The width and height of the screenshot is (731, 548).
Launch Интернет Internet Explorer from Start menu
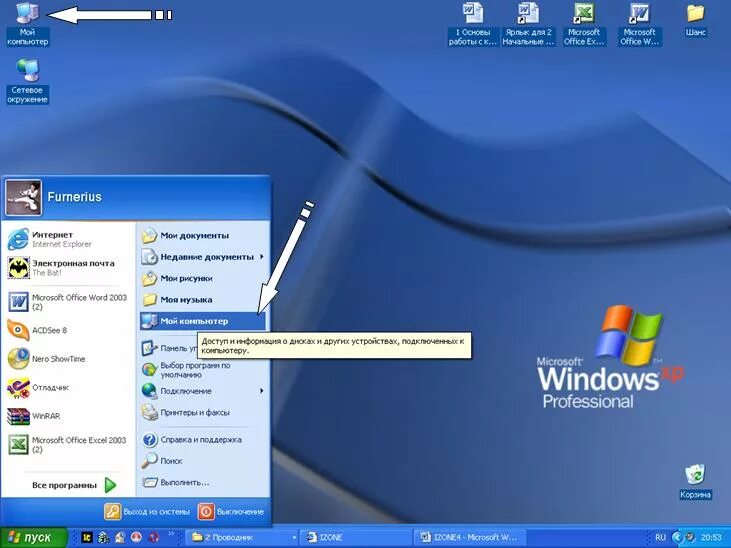point(69,239)
